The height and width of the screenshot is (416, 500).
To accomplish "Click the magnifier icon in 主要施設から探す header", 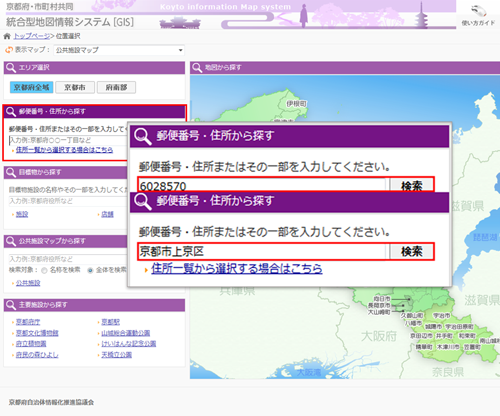I will (11, 305).
